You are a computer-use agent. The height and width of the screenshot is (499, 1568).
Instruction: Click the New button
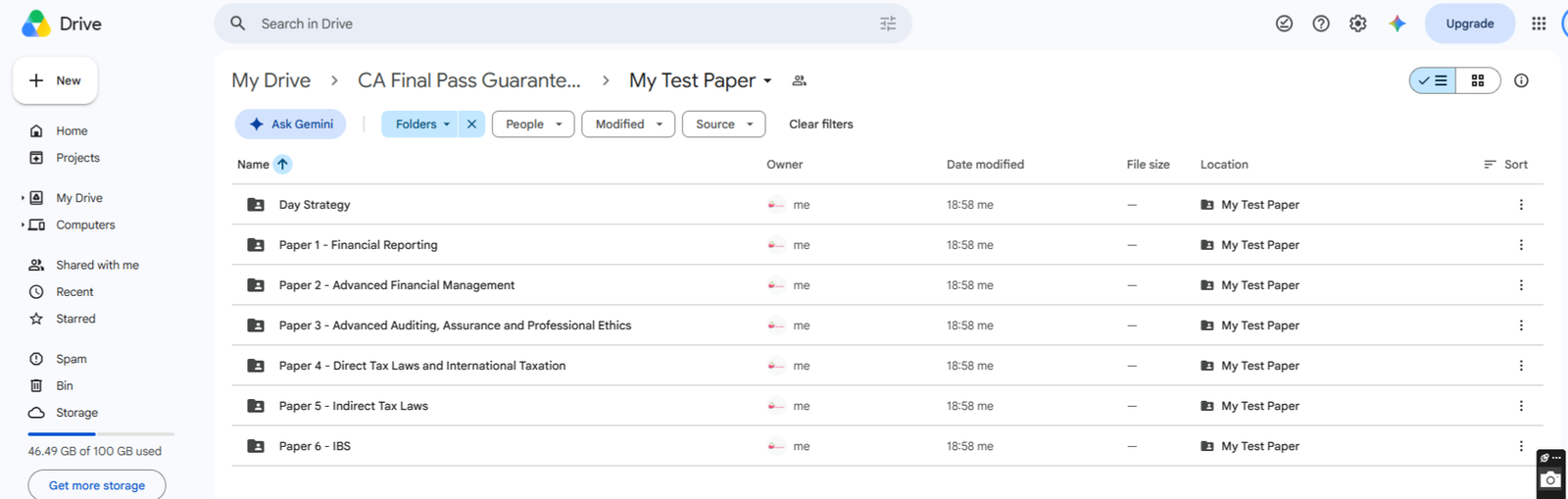[55, 80]
